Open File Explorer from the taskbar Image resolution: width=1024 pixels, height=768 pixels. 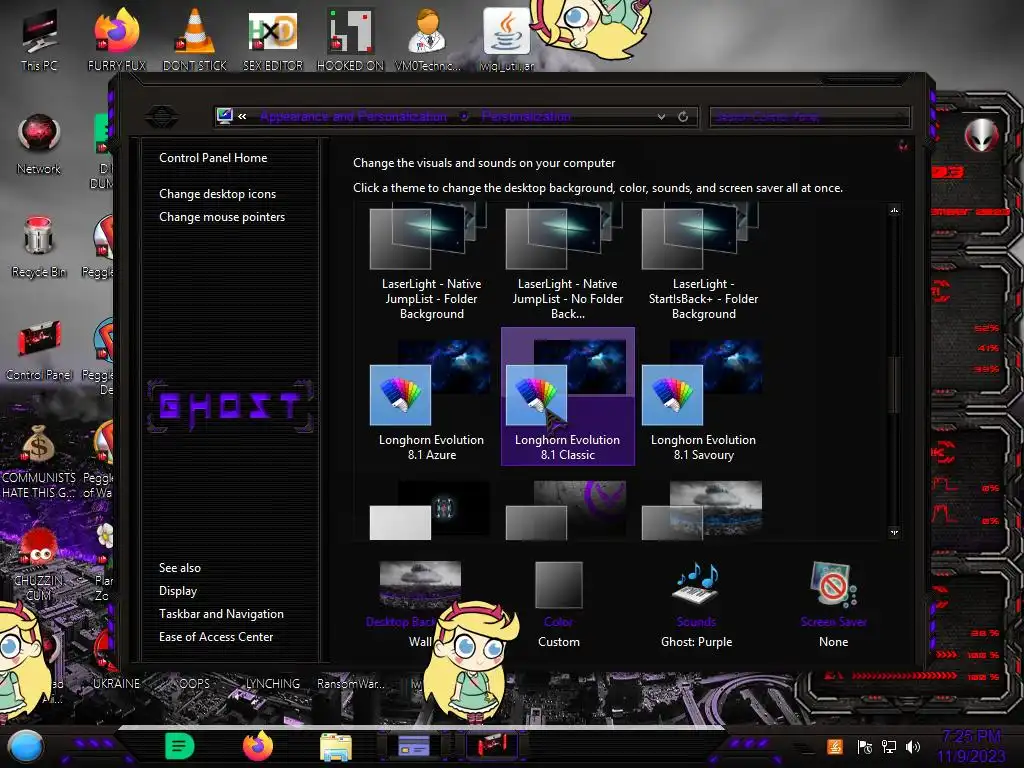[336, 747]
